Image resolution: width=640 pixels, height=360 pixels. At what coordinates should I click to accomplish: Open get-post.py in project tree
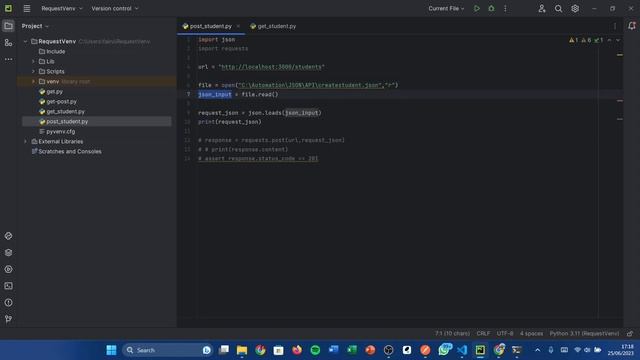point(58,101)
